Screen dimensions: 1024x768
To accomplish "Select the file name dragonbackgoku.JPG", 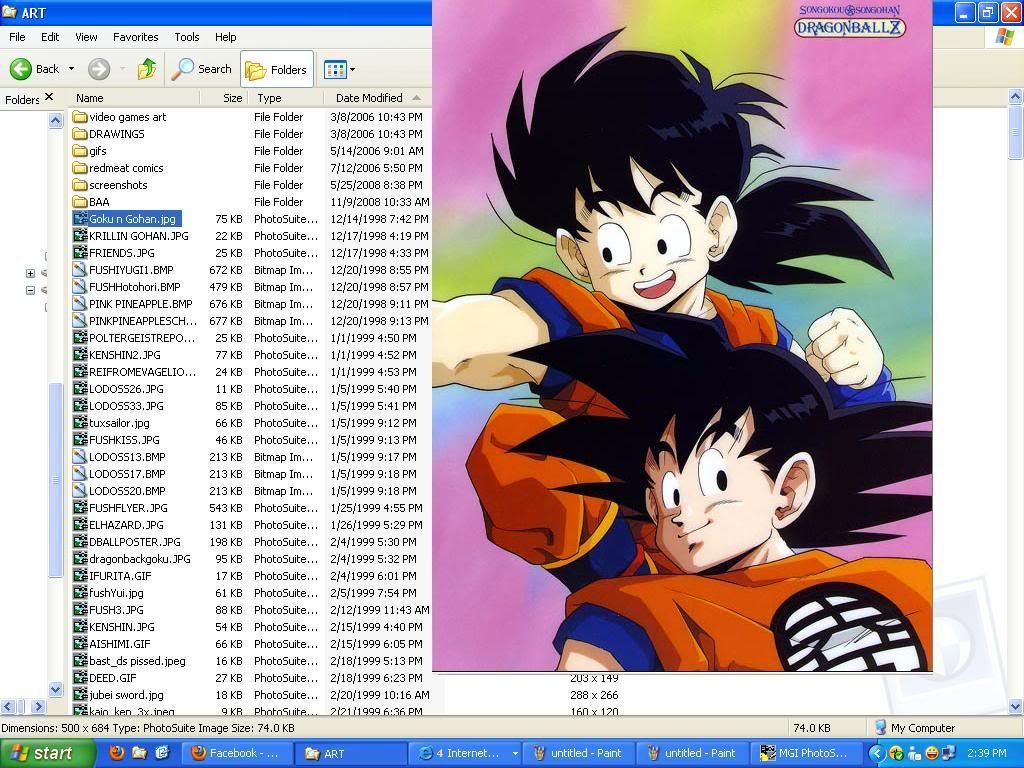I will [x=140, y=558].
